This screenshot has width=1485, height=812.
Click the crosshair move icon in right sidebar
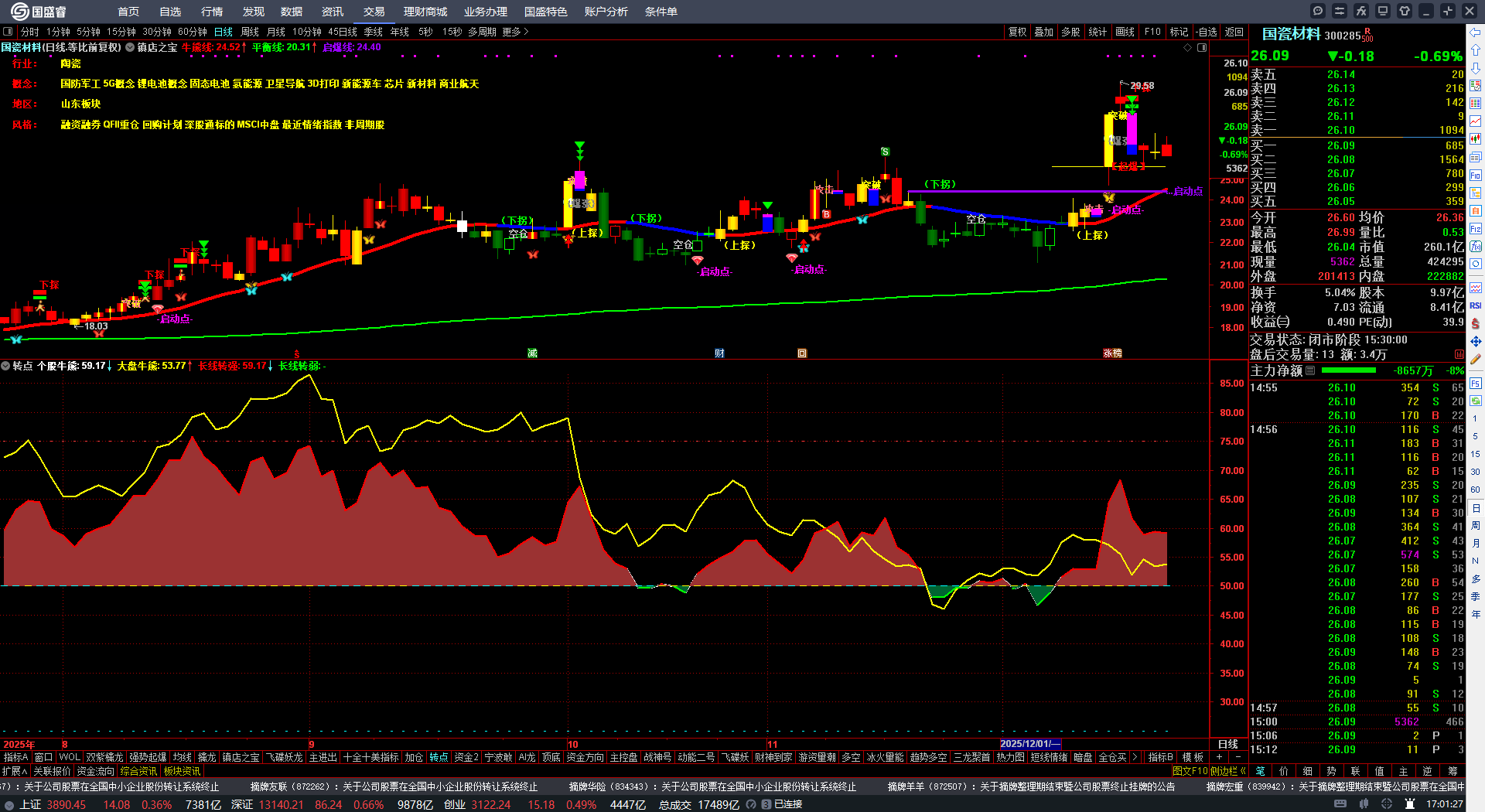[x=1476, y=341]
